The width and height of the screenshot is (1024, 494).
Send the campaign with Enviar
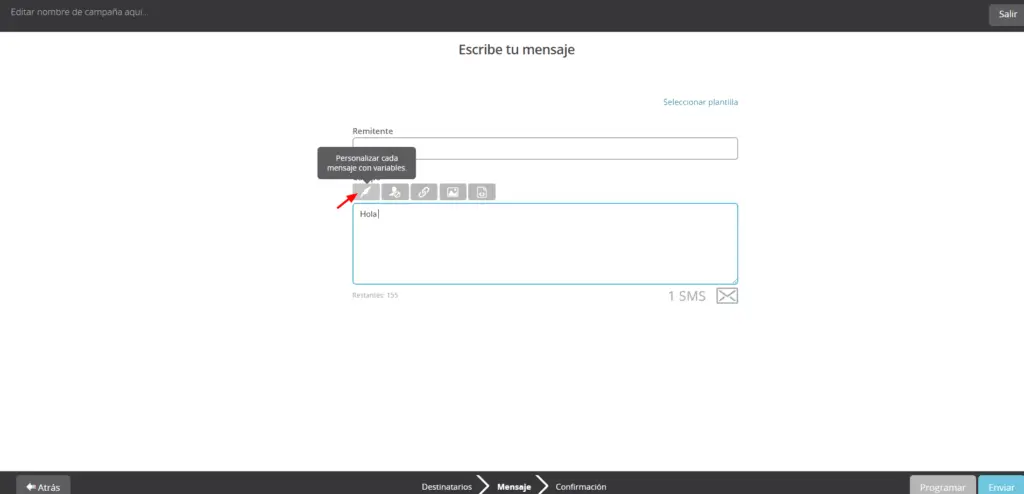[x=1000, y=486]
